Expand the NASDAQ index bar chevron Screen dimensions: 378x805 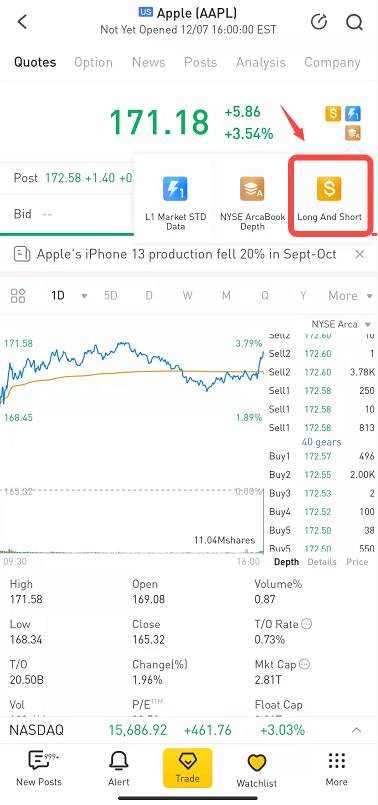(356, 730)
